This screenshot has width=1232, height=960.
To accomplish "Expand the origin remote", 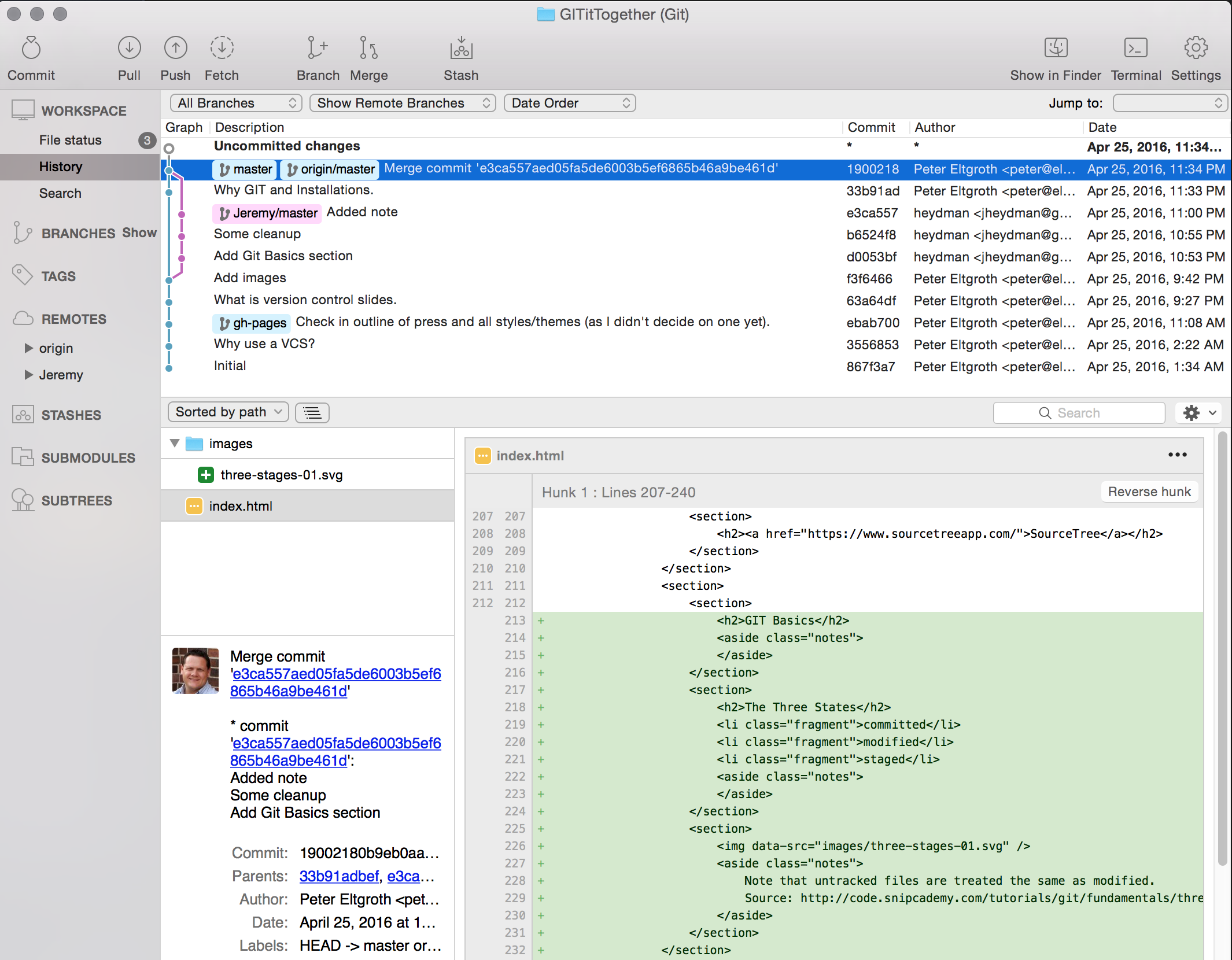I will pyautogui.click(x=28, y=348).
